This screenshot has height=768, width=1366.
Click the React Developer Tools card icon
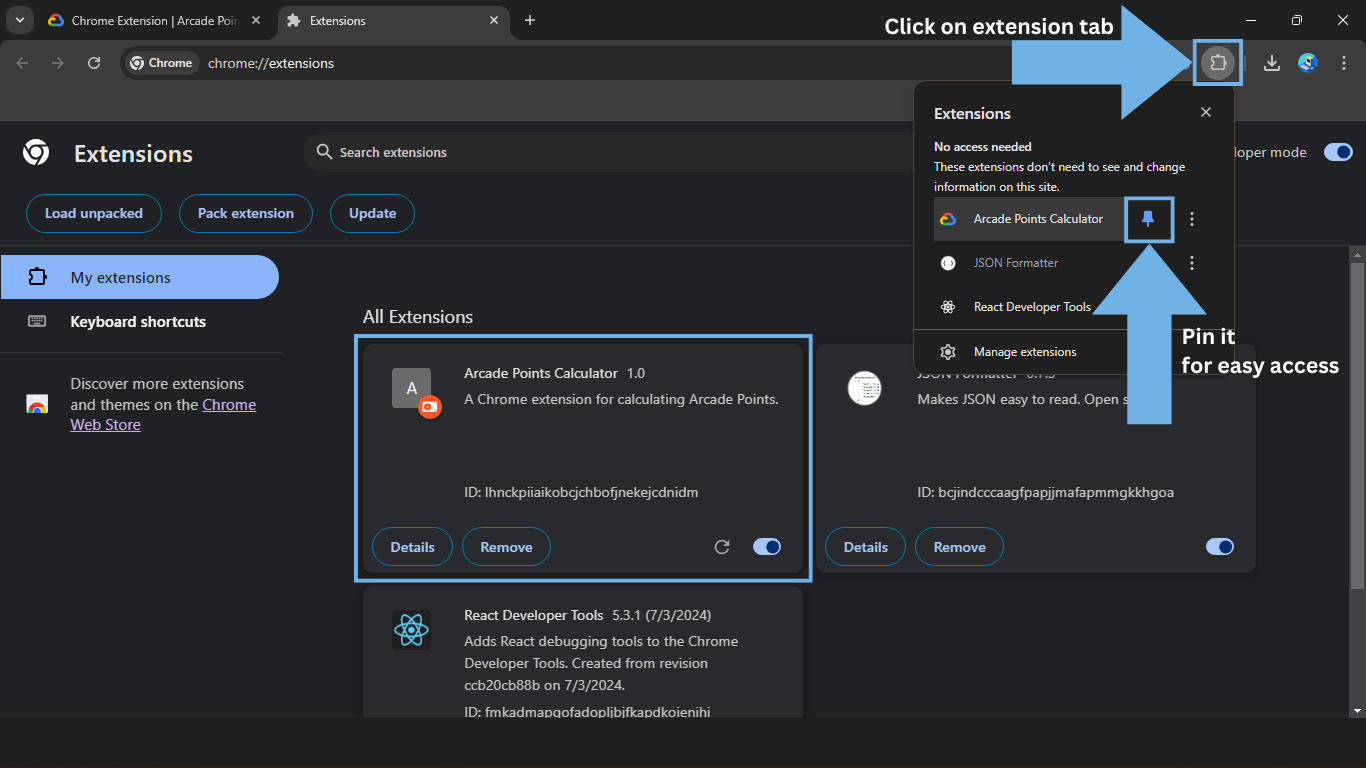coord(411,630)
